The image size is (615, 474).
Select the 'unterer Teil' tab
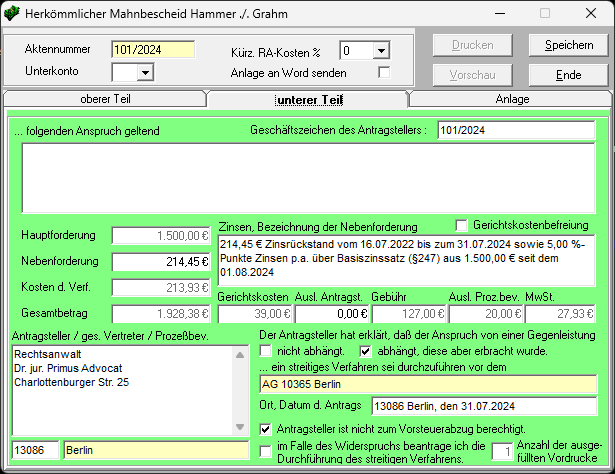click(308, 99)
